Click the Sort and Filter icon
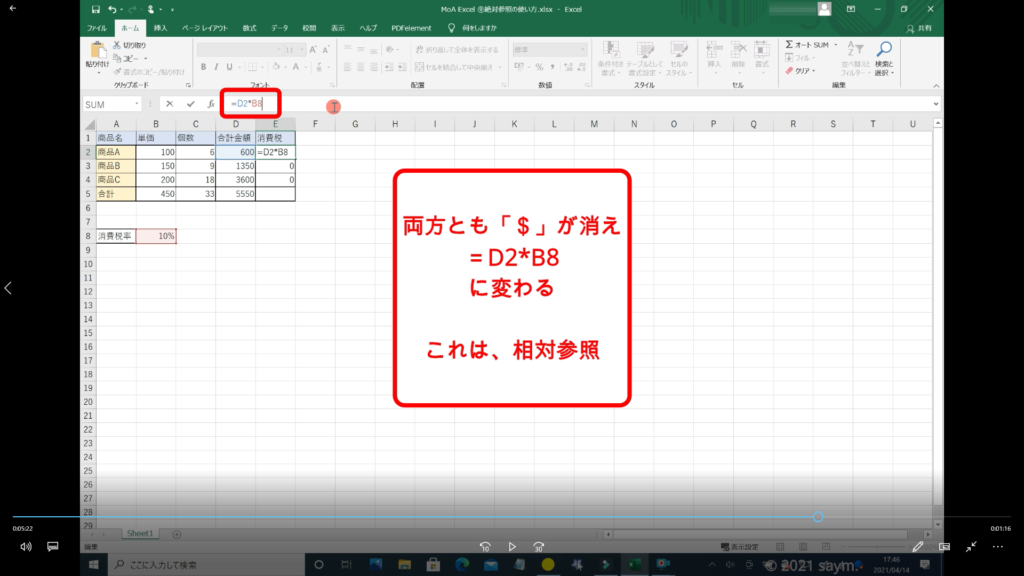1024x576 pixels. [x=855, y=55]
